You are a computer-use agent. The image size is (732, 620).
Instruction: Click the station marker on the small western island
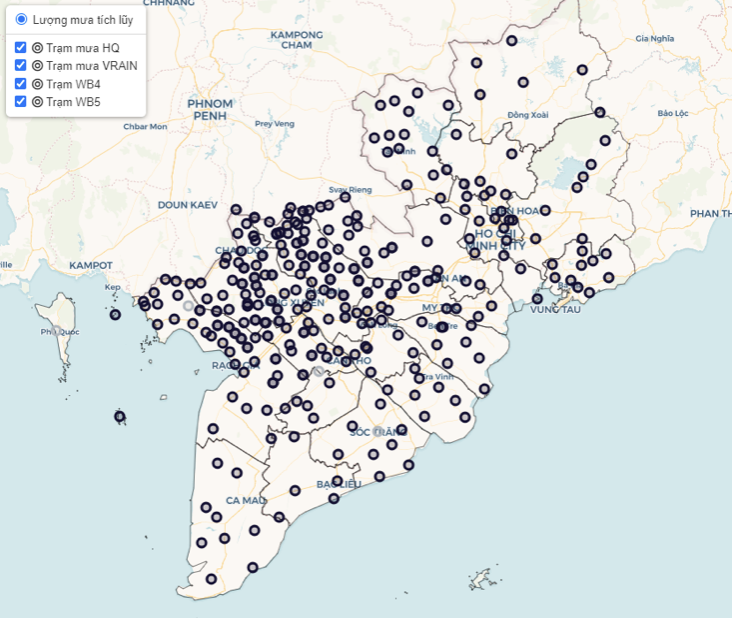pyautogui.click(x=120, y=416)
